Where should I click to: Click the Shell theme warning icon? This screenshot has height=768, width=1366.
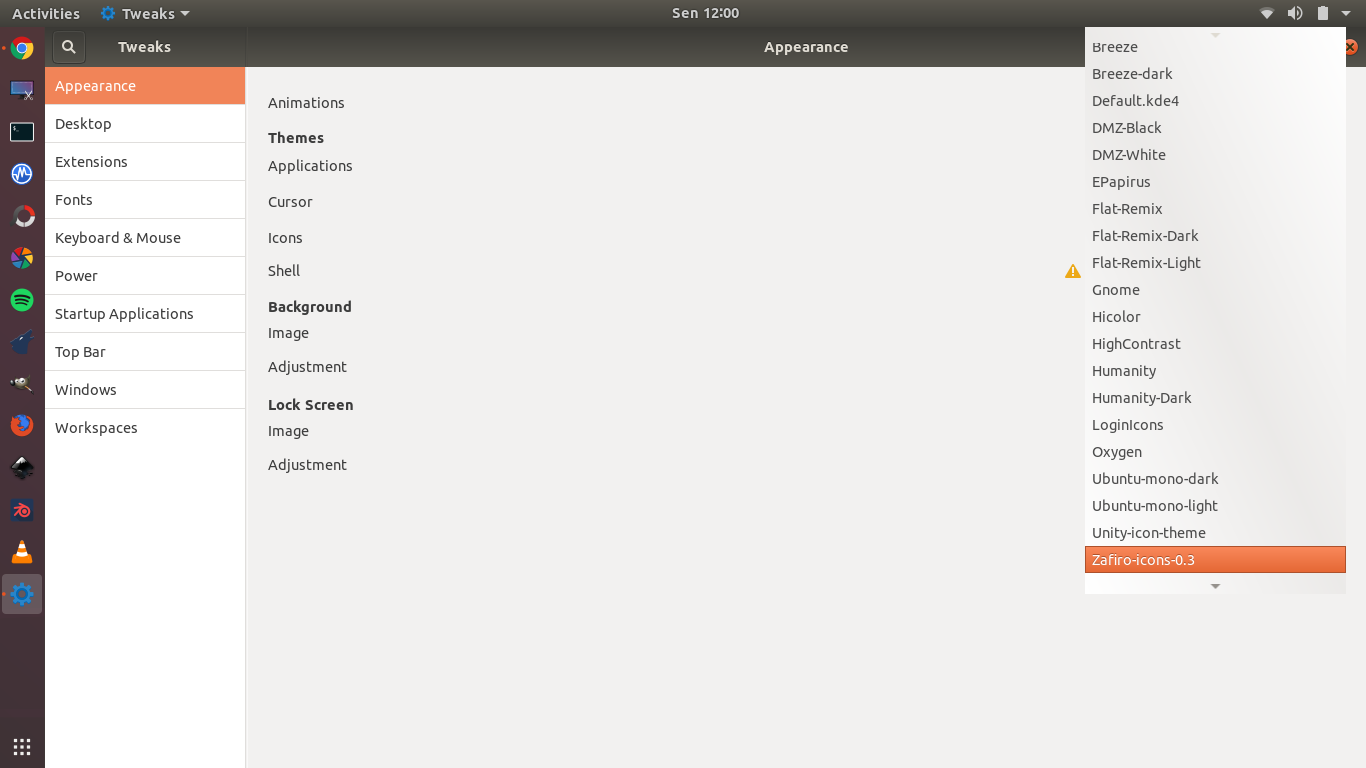[x=1073, y=271]
